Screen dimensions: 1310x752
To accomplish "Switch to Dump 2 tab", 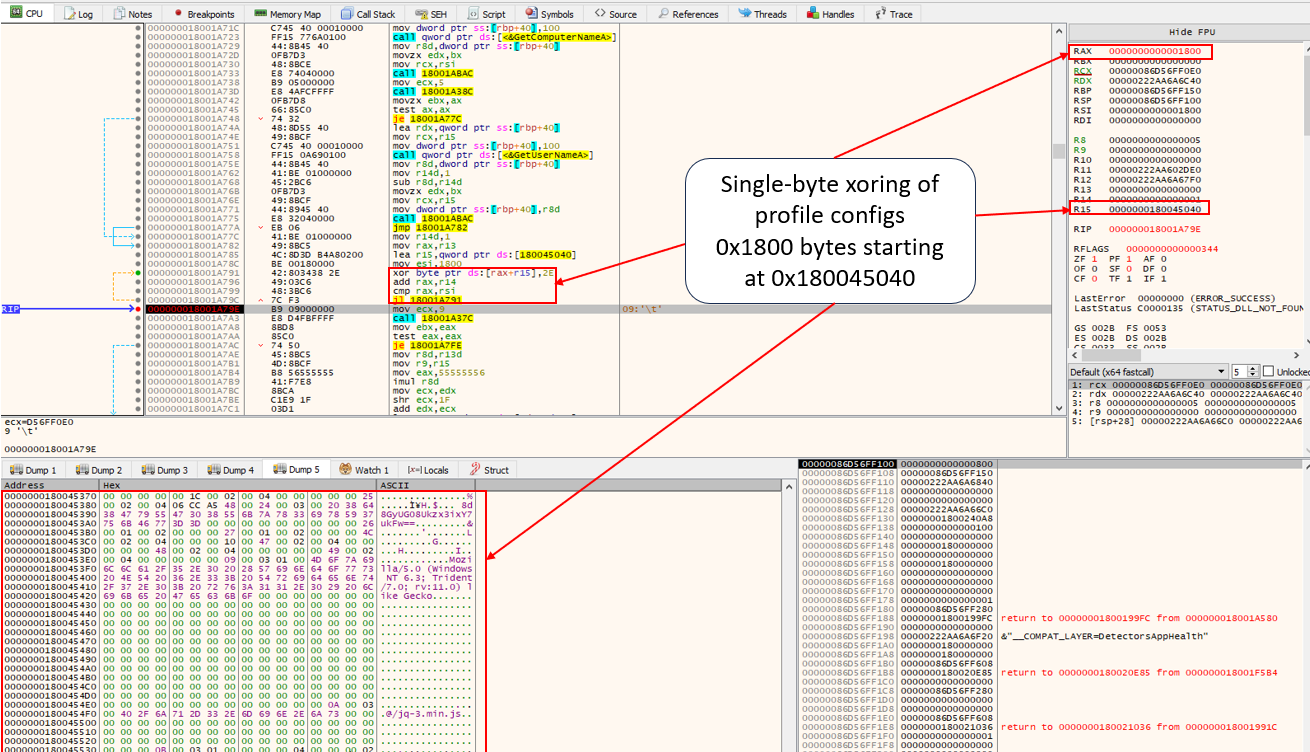I will (98, 469).
